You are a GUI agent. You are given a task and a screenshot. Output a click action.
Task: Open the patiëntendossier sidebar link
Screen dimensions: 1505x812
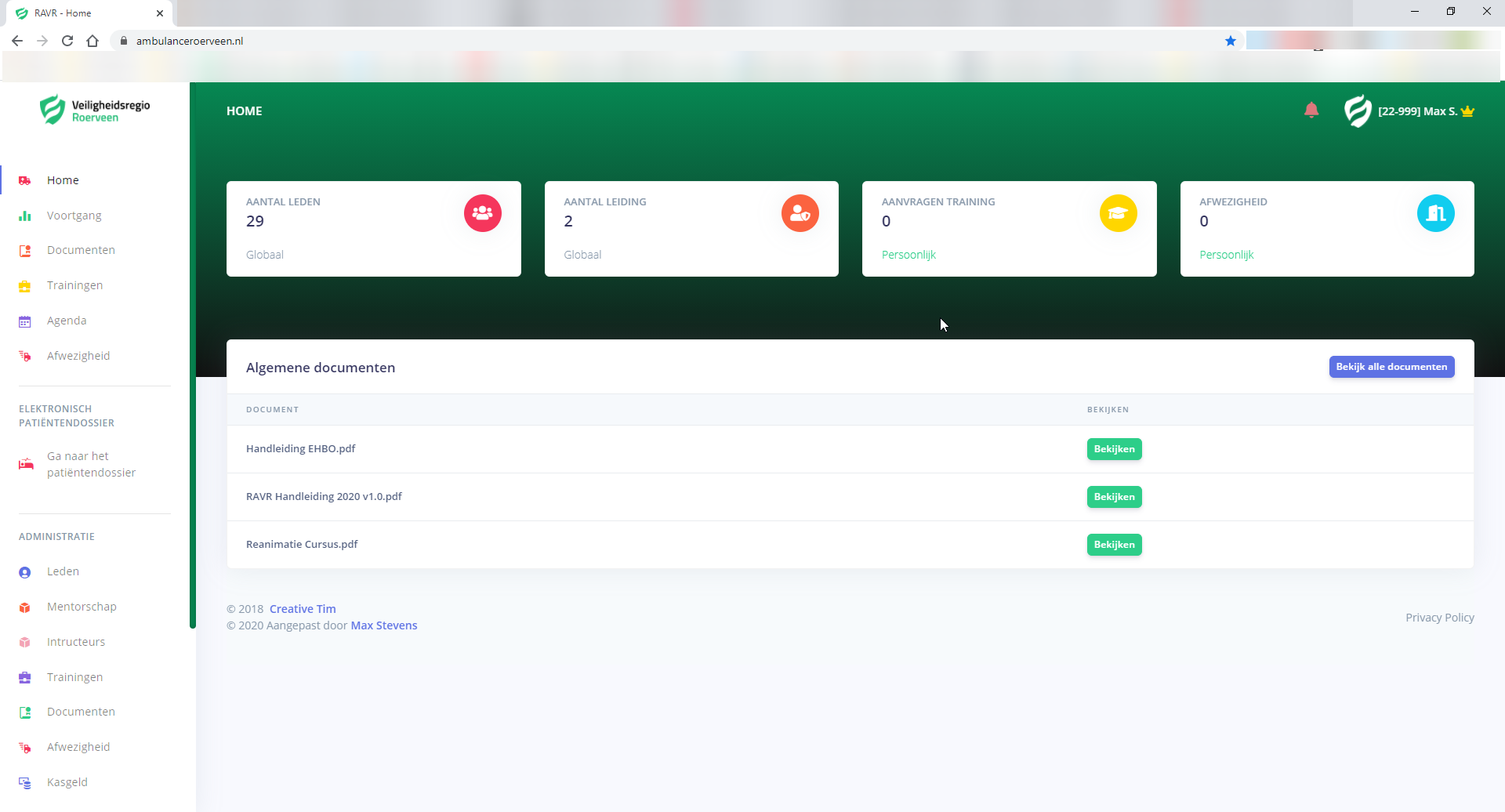[90, 464]
